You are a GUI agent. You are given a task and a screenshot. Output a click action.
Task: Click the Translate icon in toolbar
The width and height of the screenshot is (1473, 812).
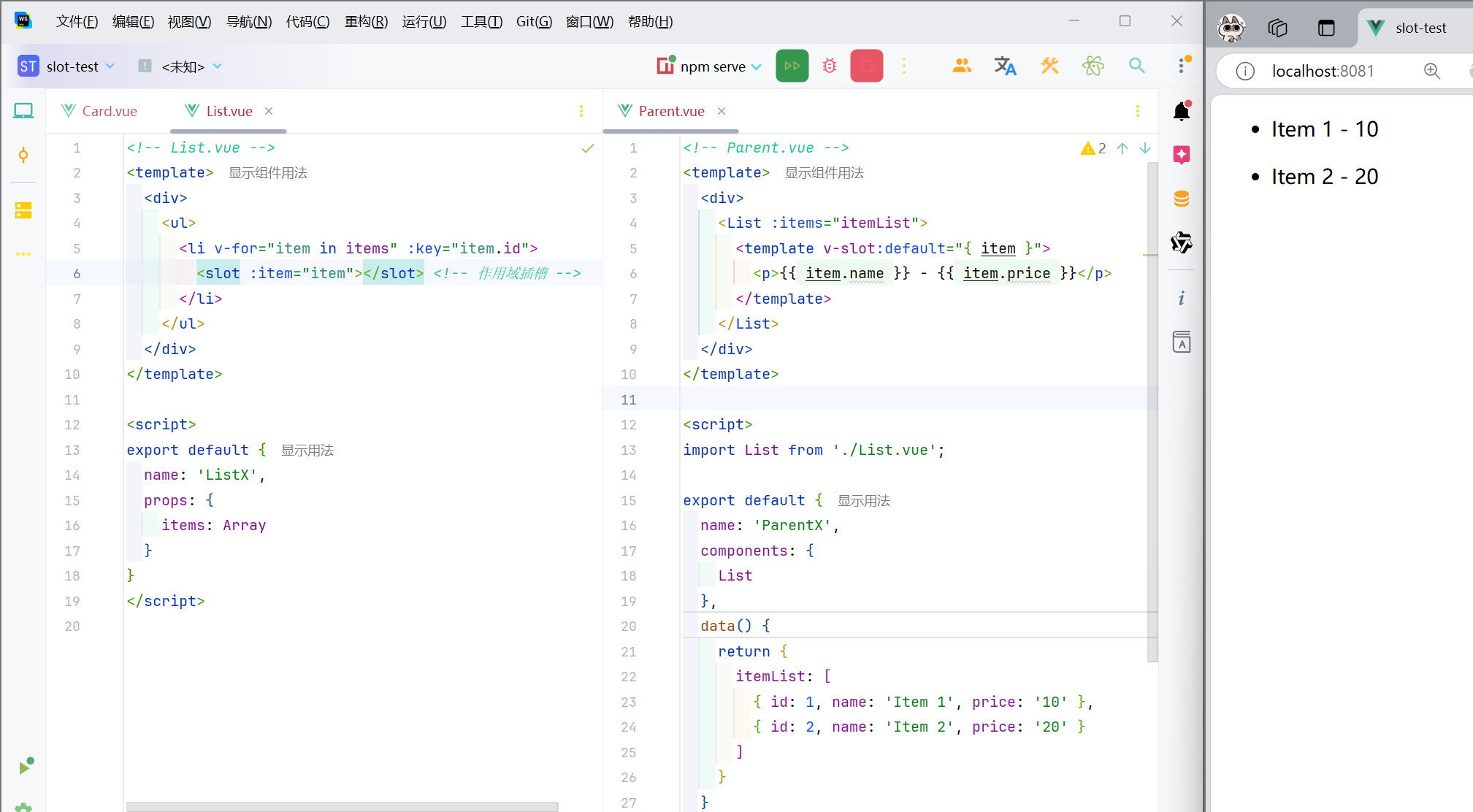pyautogui.click(x=1006, y=66)
